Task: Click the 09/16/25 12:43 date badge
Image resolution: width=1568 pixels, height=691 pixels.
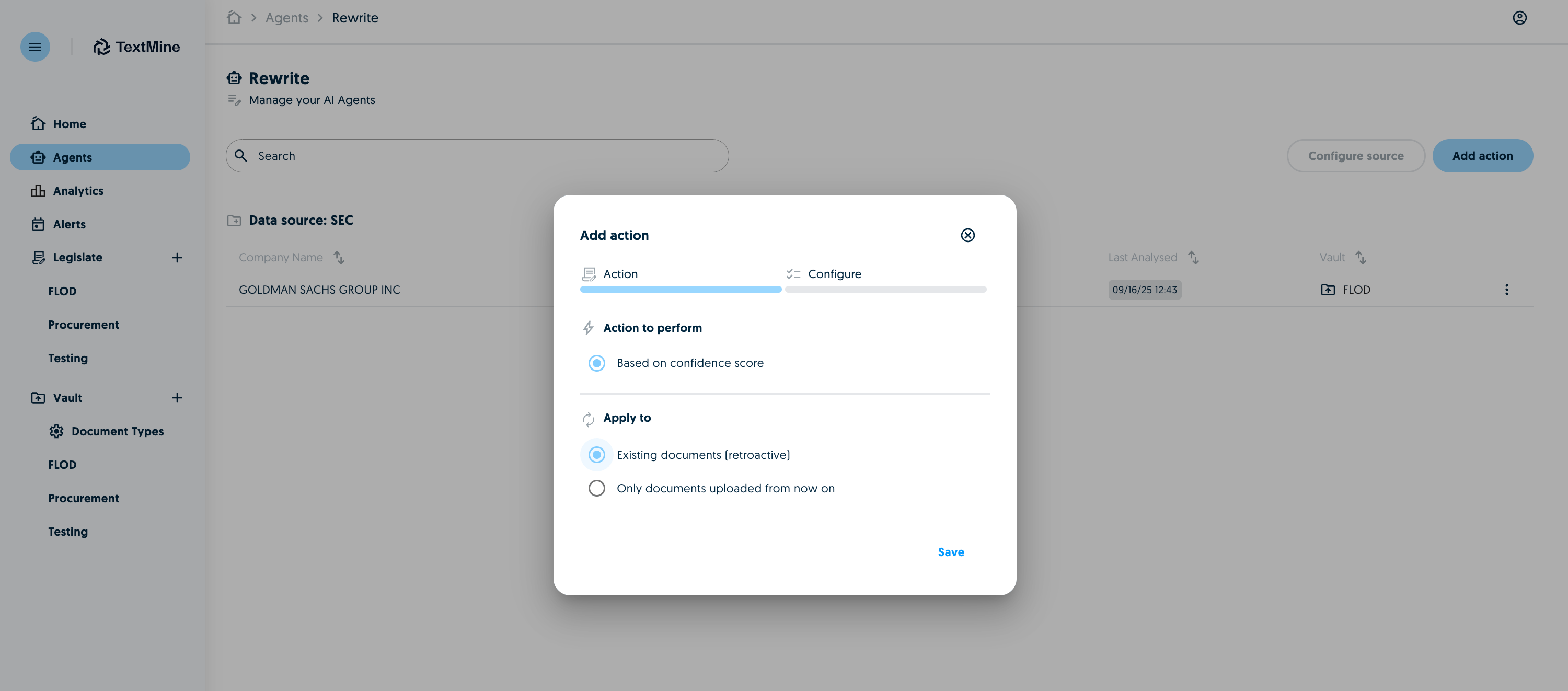Action: (x=1144, y=290)
